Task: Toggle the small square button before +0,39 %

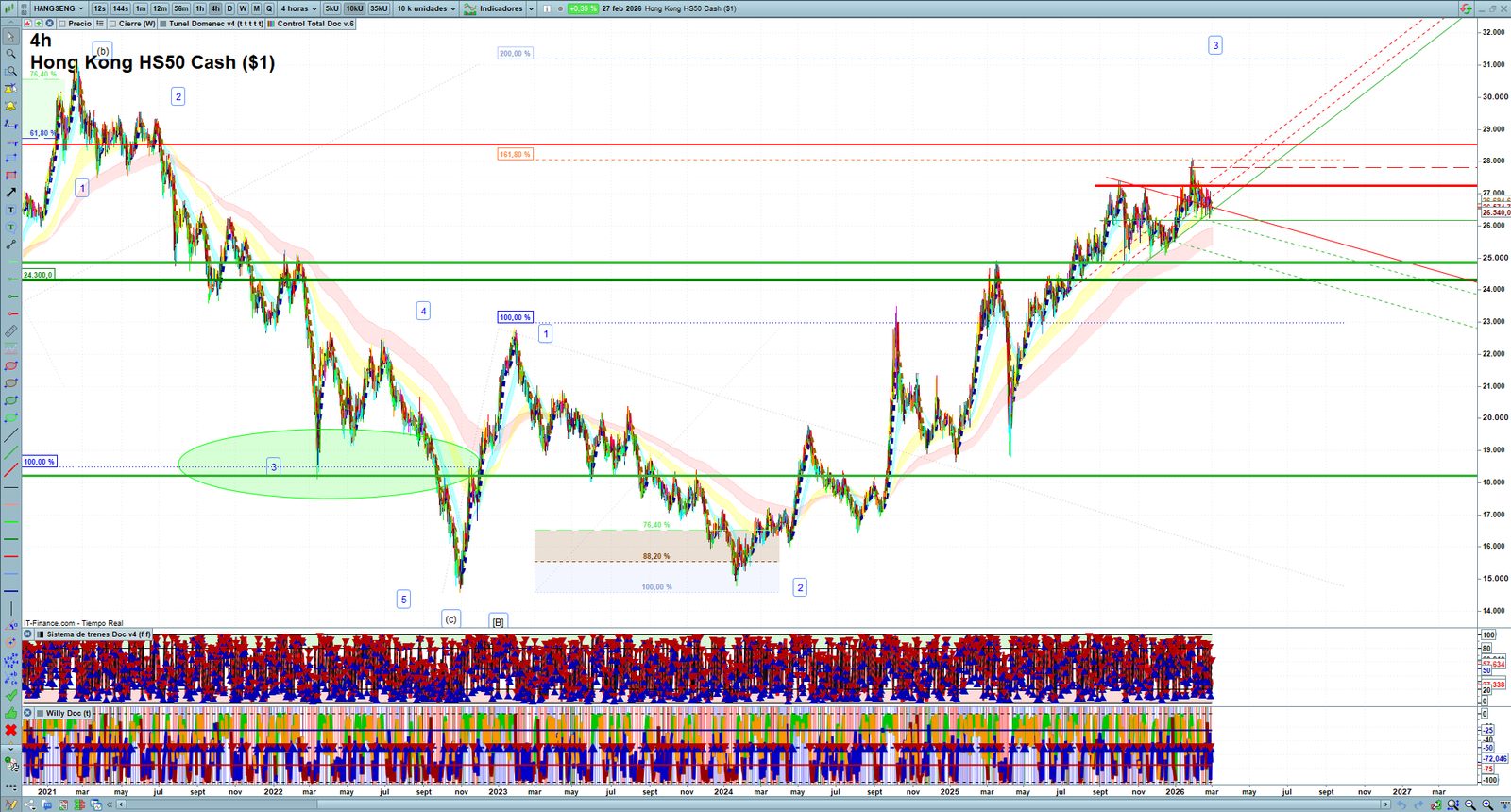Action: pyautogui.click(x=547, y=8)
